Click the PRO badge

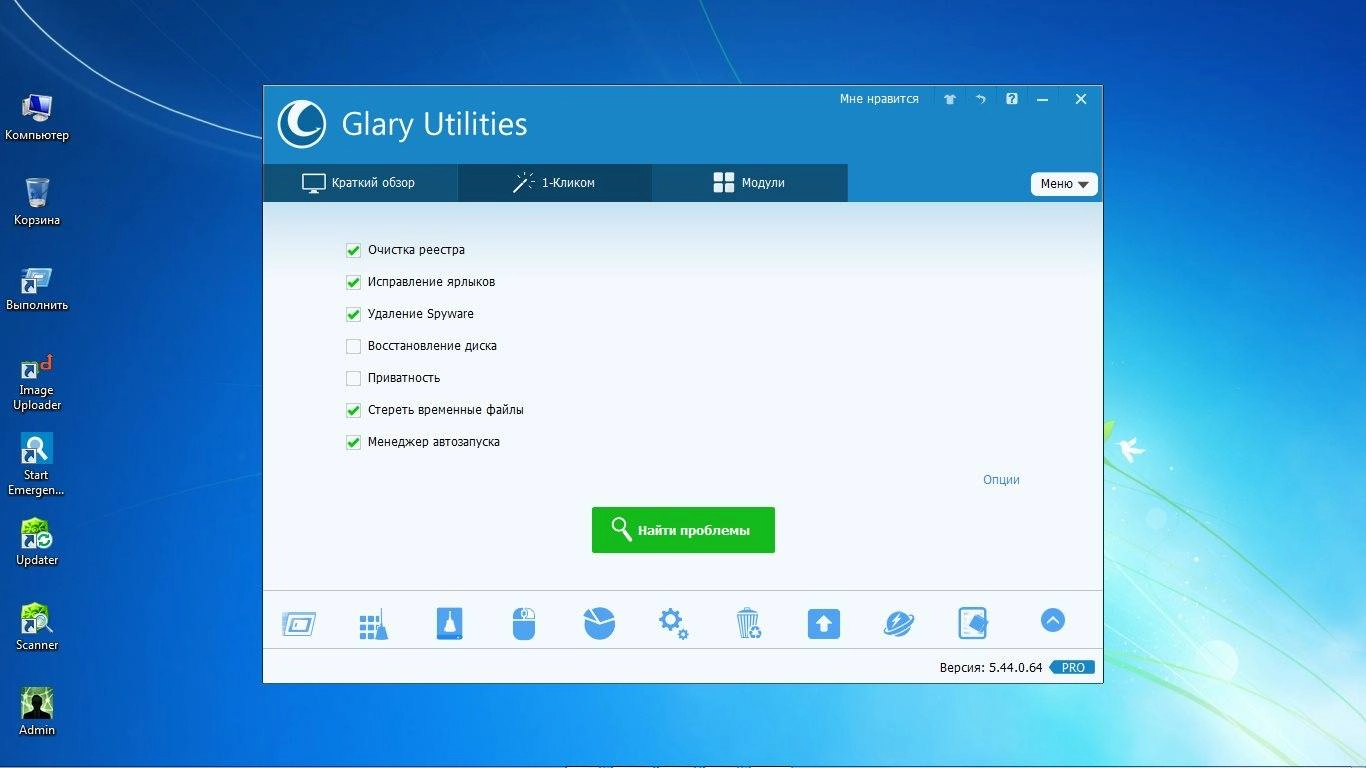1072,667
